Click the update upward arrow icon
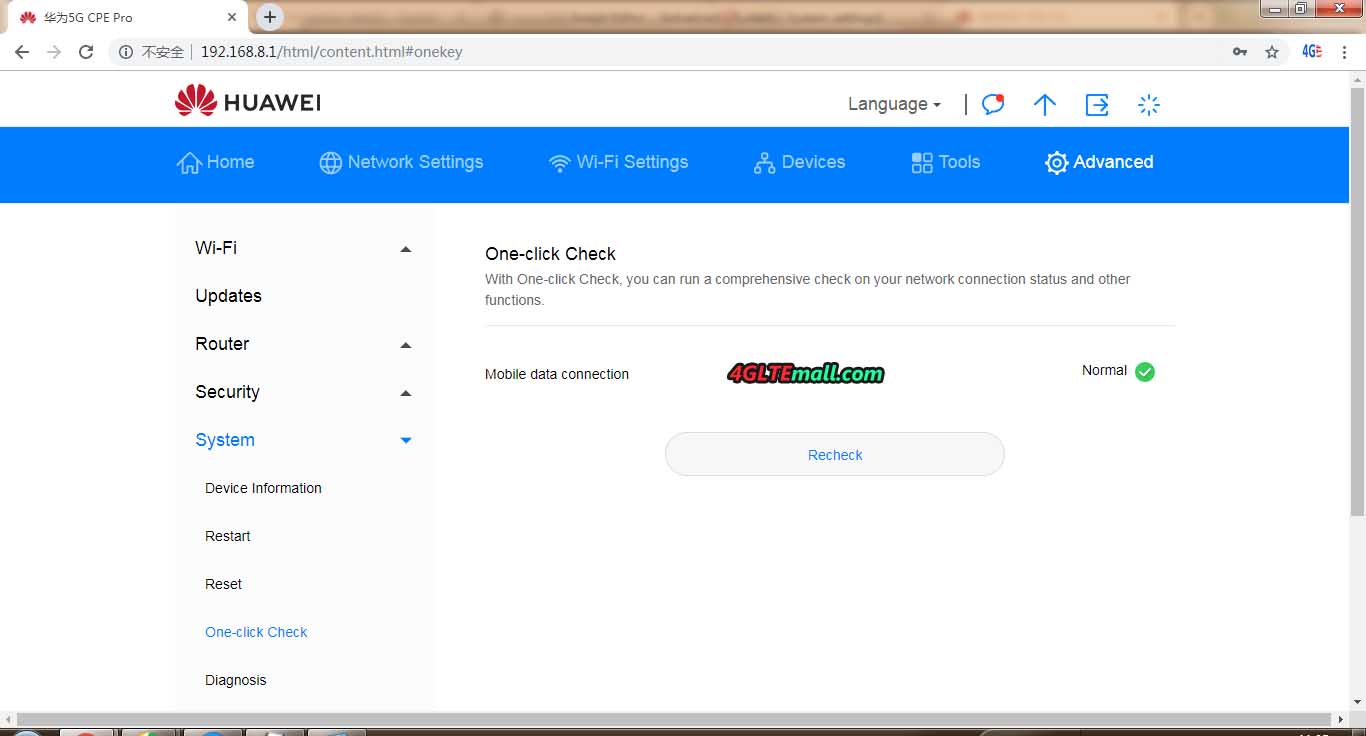 (x=1044, y=104)
